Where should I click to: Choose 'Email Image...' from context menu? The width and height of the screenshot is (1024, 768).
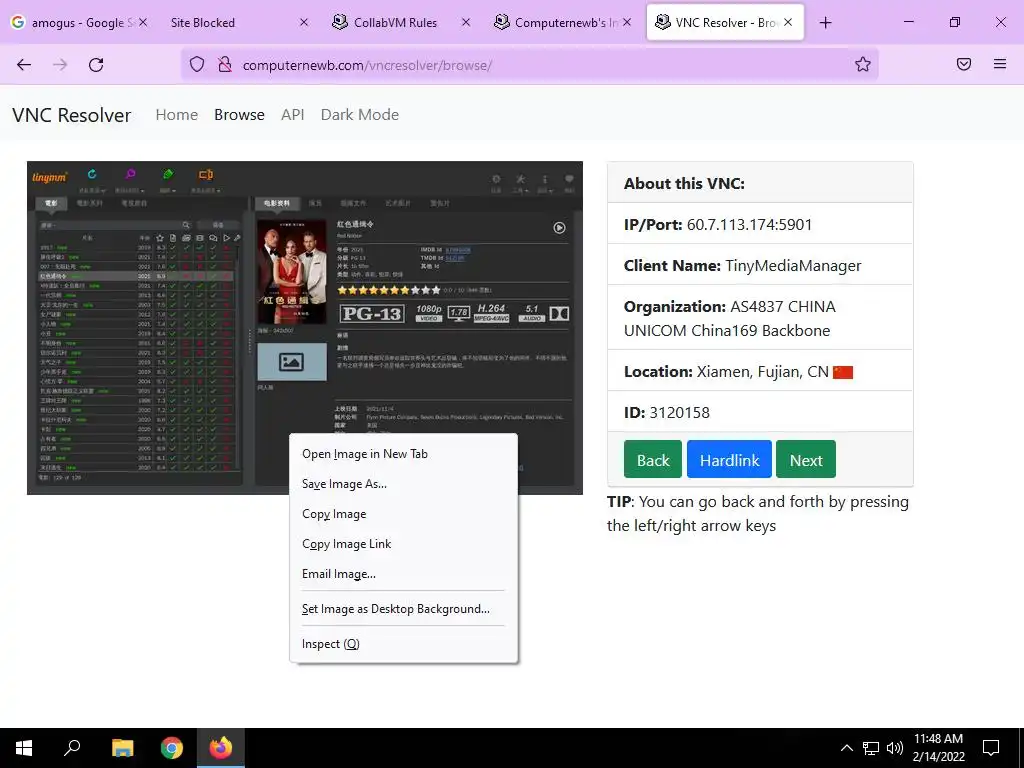[x=404, y=574]
